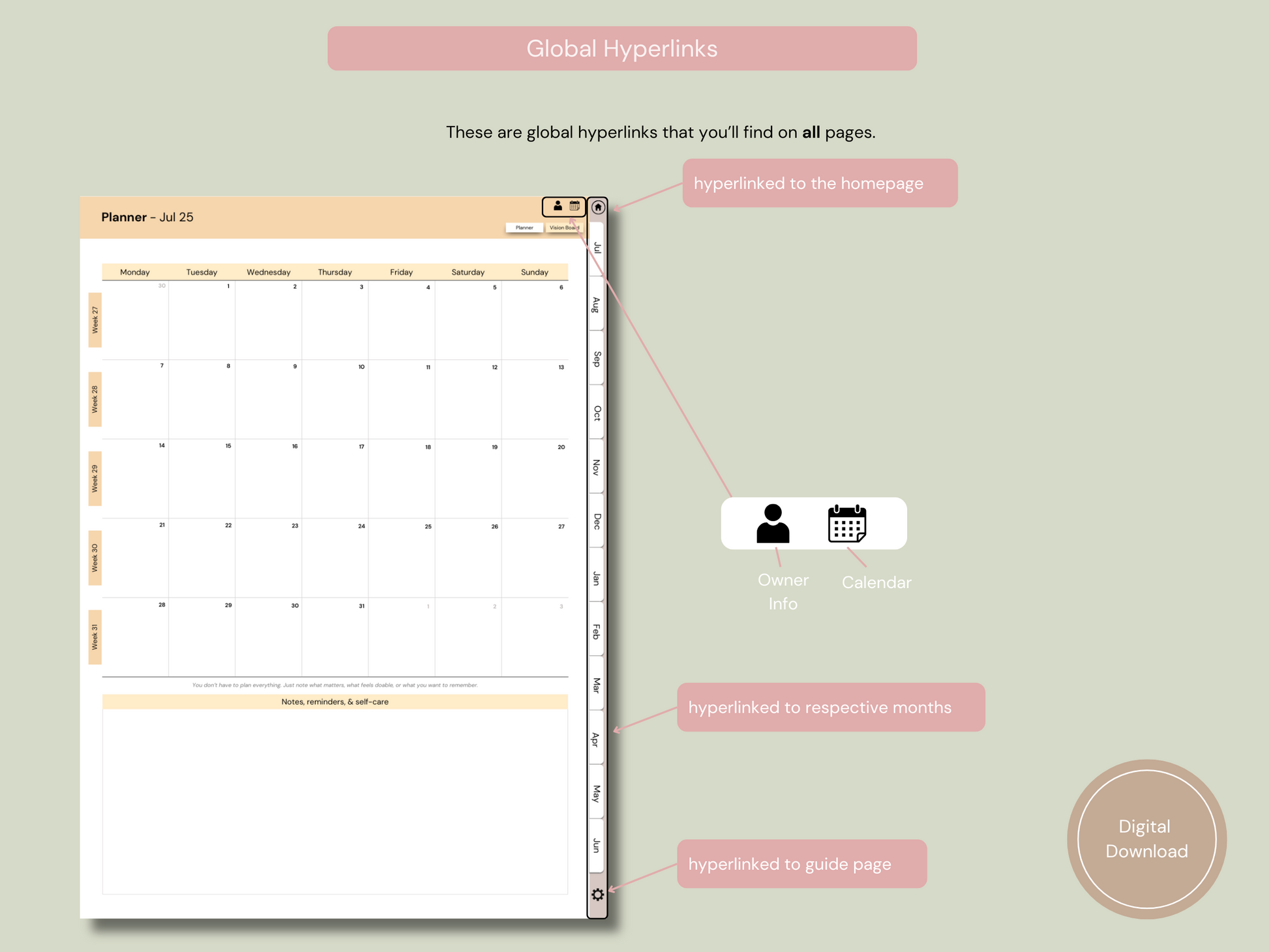Open the Owner Info icon in the planner header

coord(558,206)
